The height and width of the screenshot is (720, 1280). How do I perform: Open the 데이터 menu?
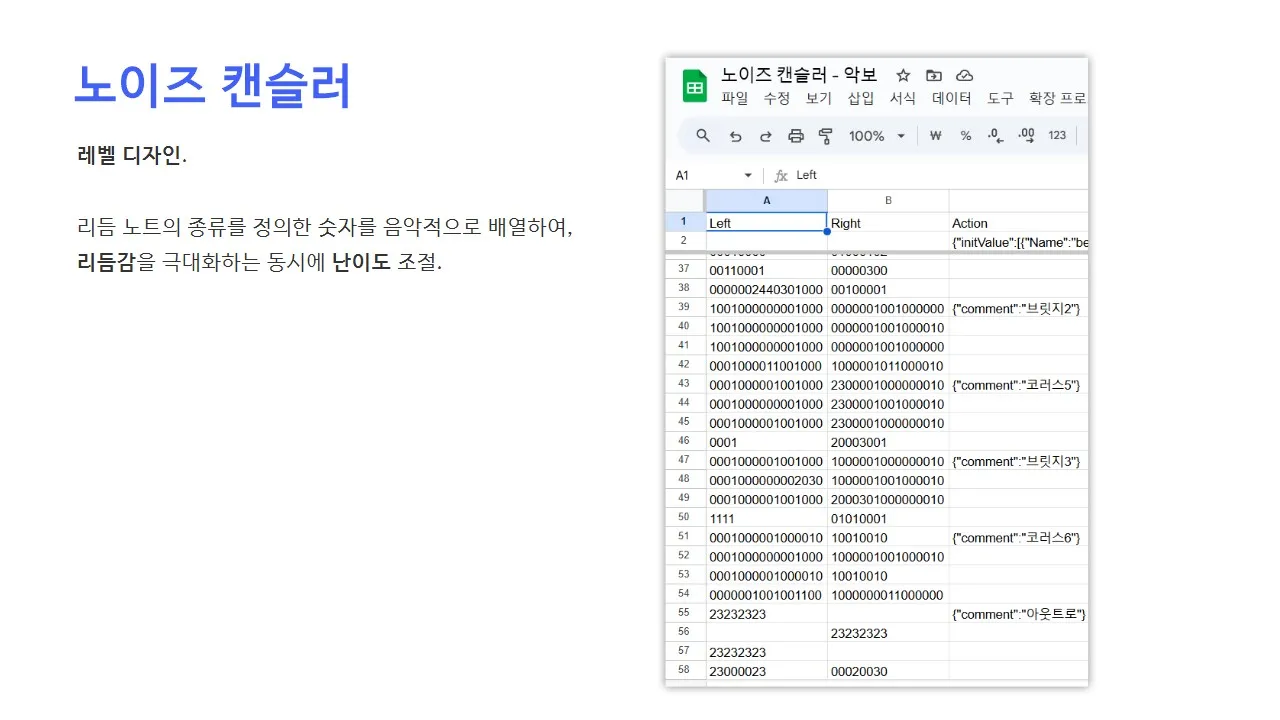click(x=952, y=98)
